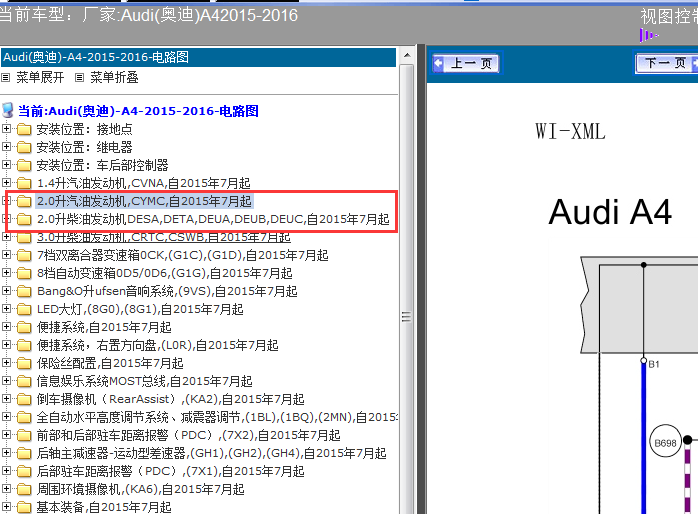Screen dimensions: 698x514
Task: Click folder icon of 信息娱乐系统MOST总线
Action: coord(24,381)
